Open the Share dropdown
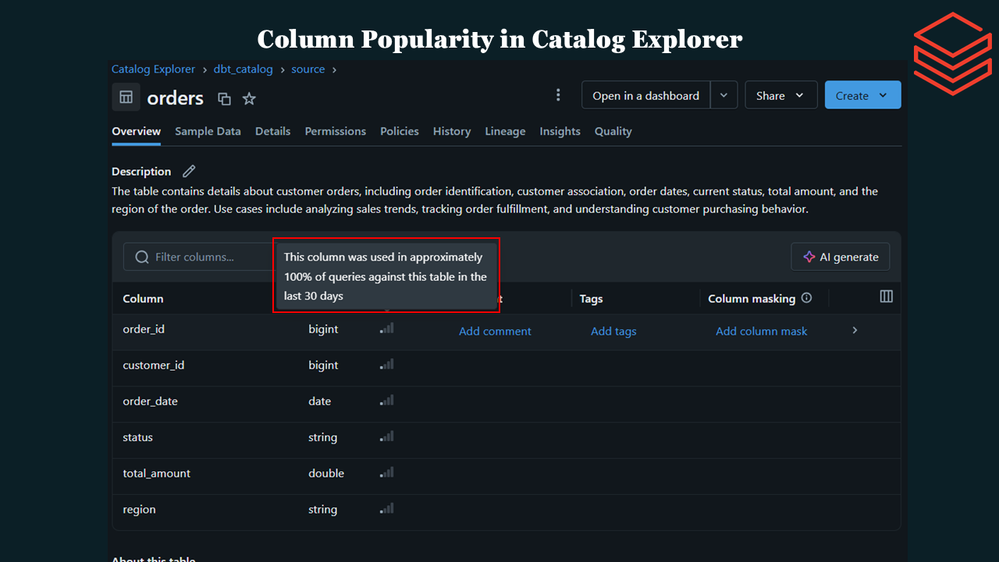The width and height of the screenshot is (999, 562). point(780,95)
